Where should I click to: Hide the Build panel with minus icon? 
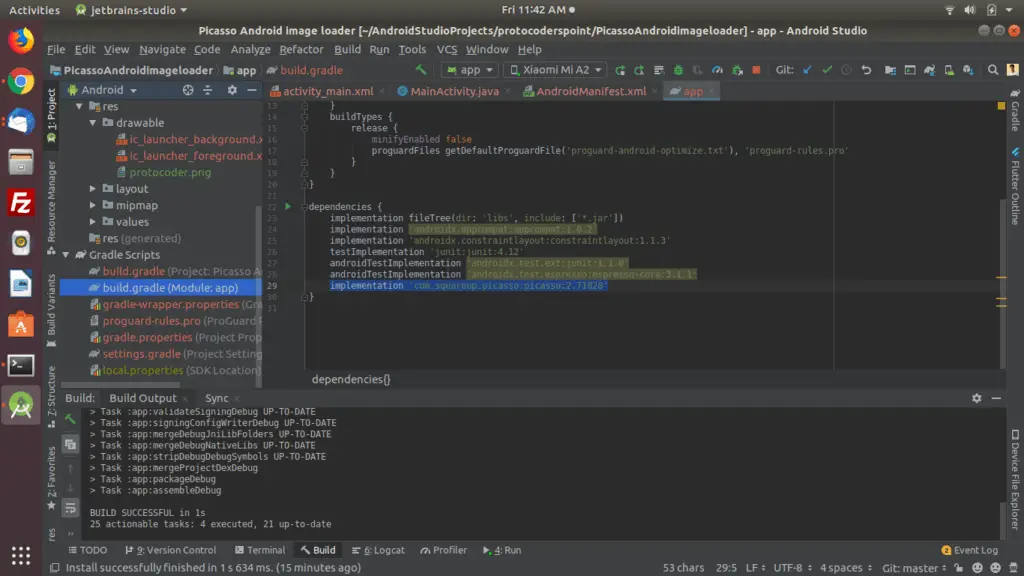pyautogui.click(x=996, y=398)
